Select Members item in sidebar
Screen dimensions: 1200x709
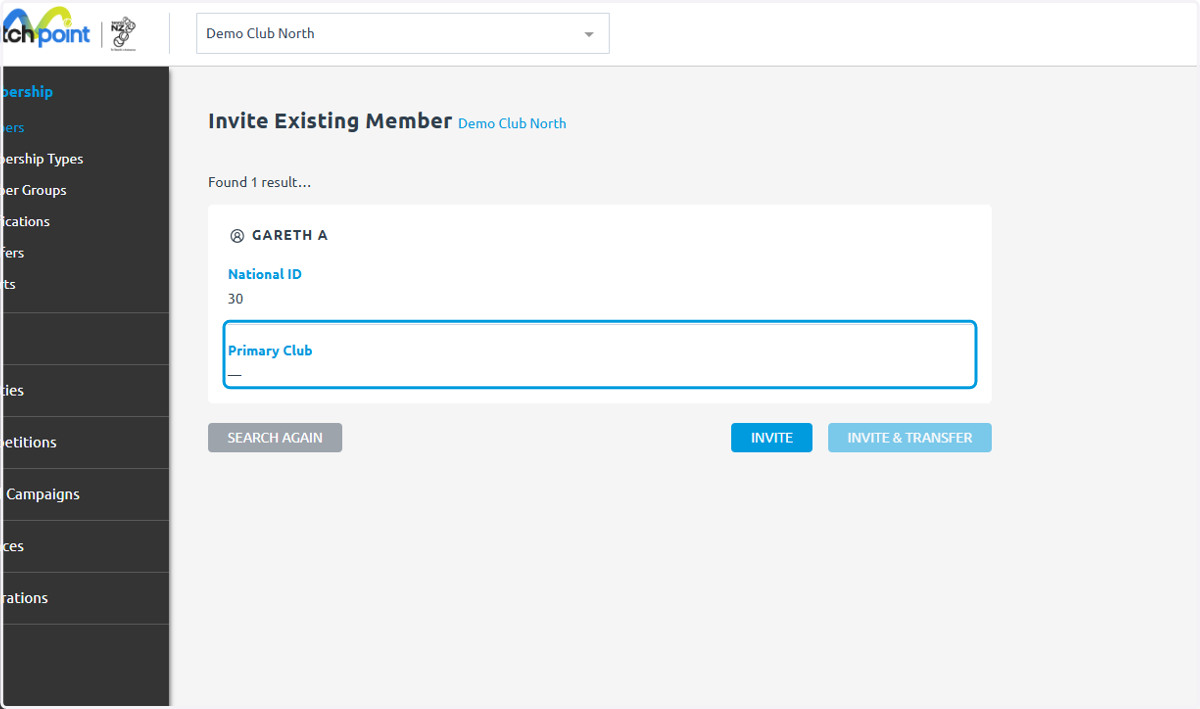point(13,128)
